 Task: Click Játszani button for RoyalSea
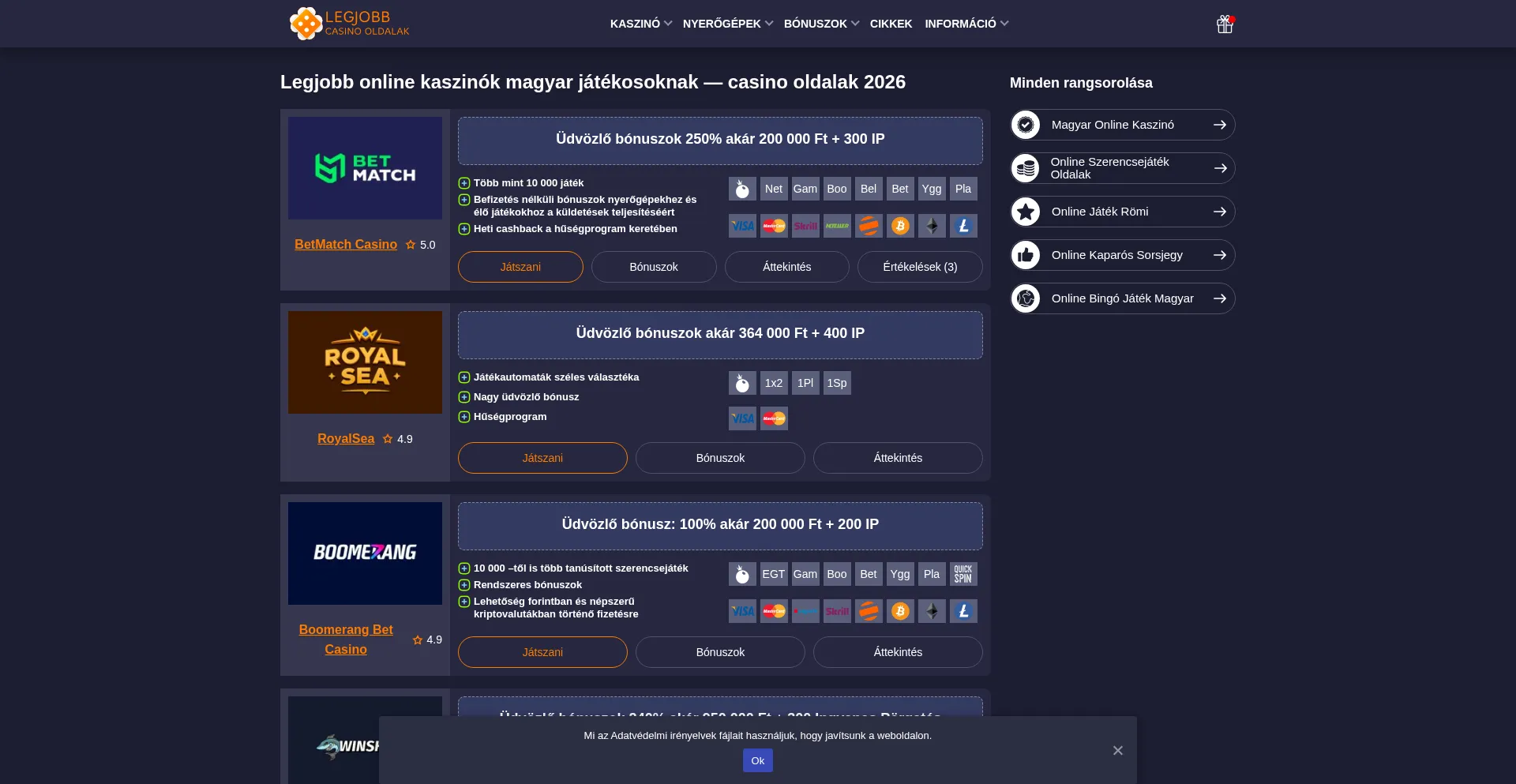[542, 458]
